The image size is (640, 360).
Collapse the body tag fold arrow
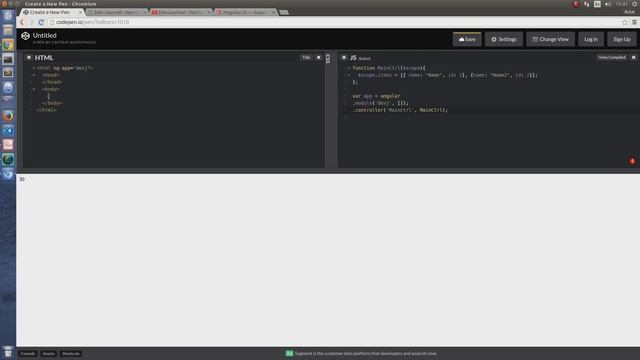coord(34,89)
